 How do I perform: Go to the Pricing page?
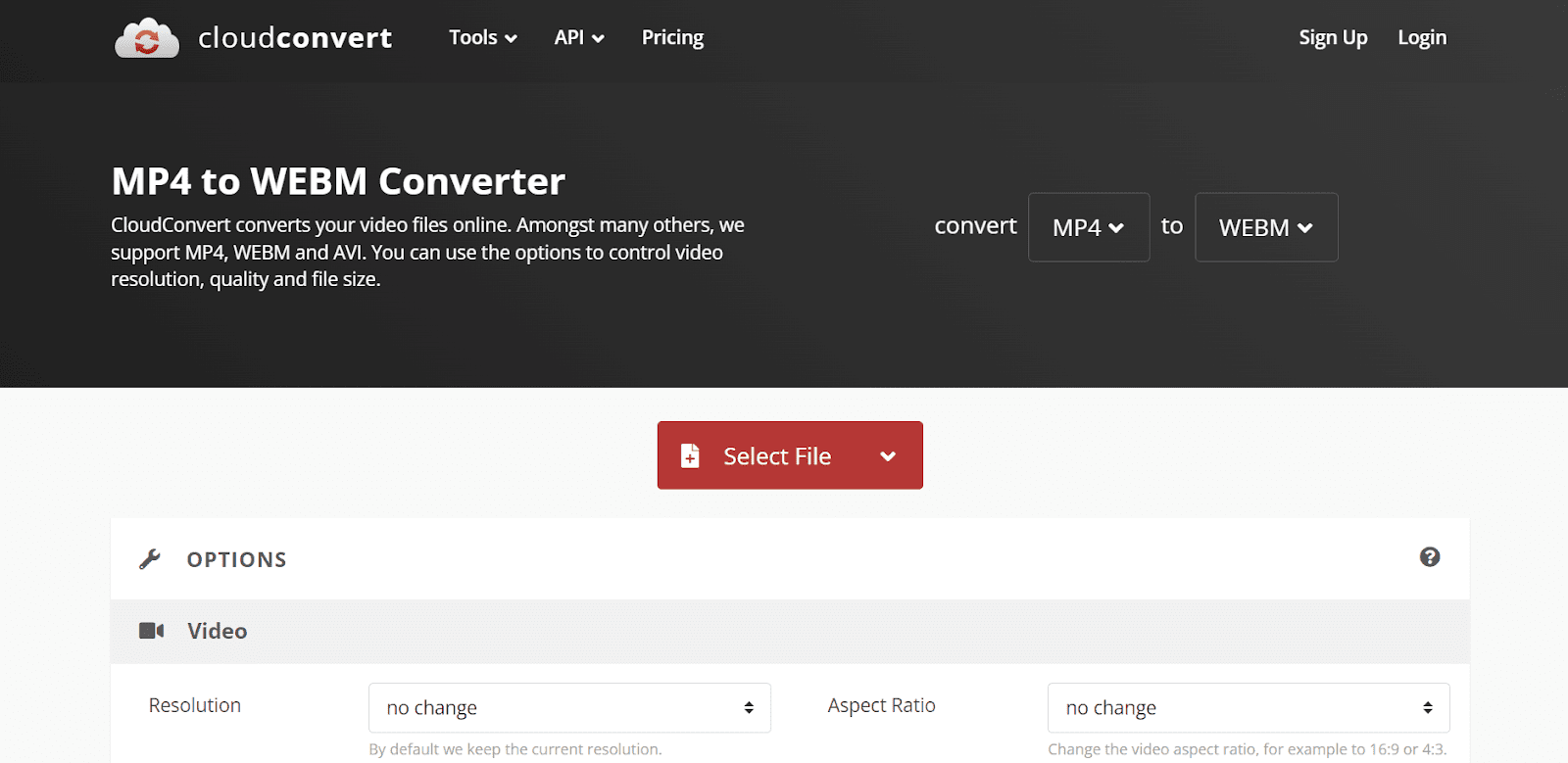672,37
